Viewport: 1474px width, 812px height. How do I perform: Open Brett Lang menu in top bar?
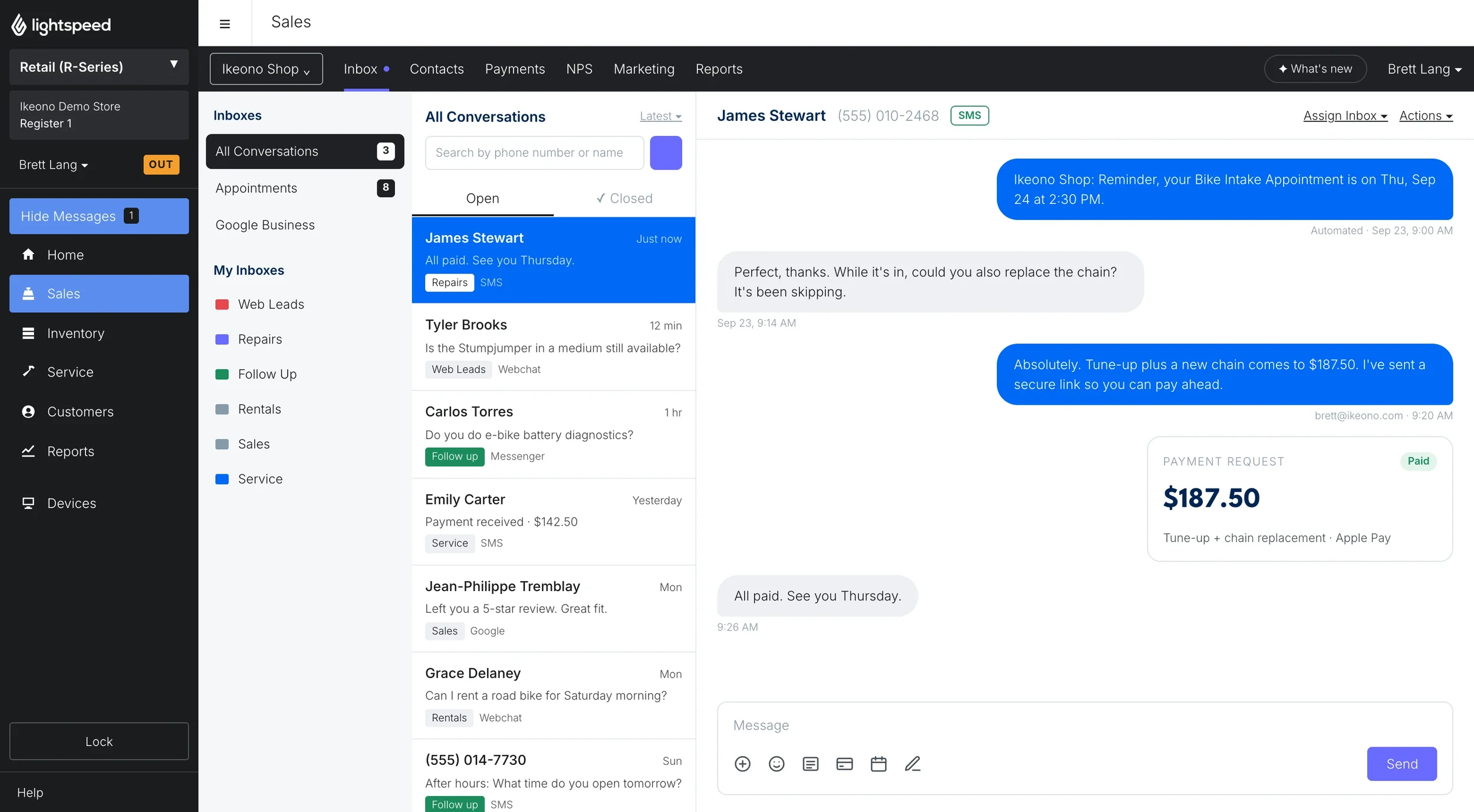coord(1424,69)
